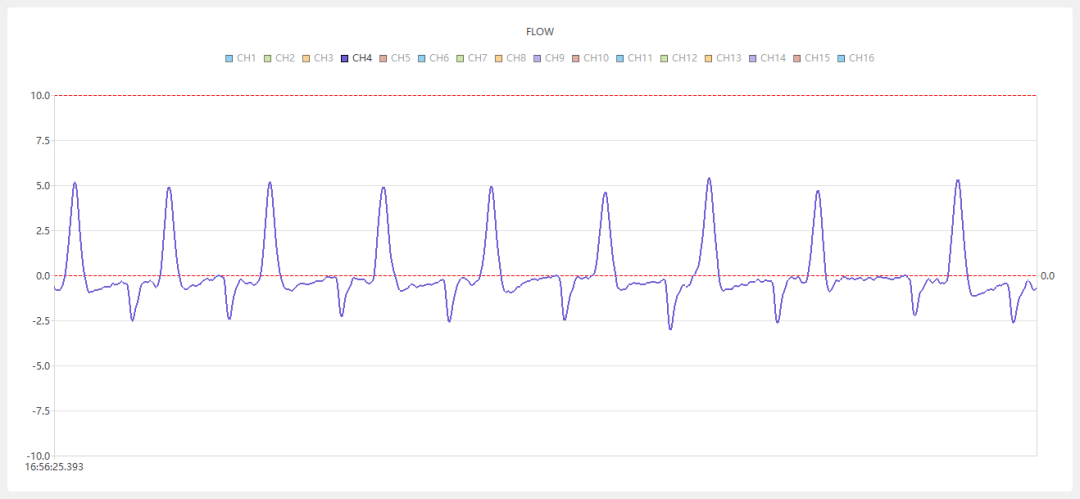Show the CH10 series via legend
The width and height of the screenshot is (1080, 499).
click(x=596, y=59)
